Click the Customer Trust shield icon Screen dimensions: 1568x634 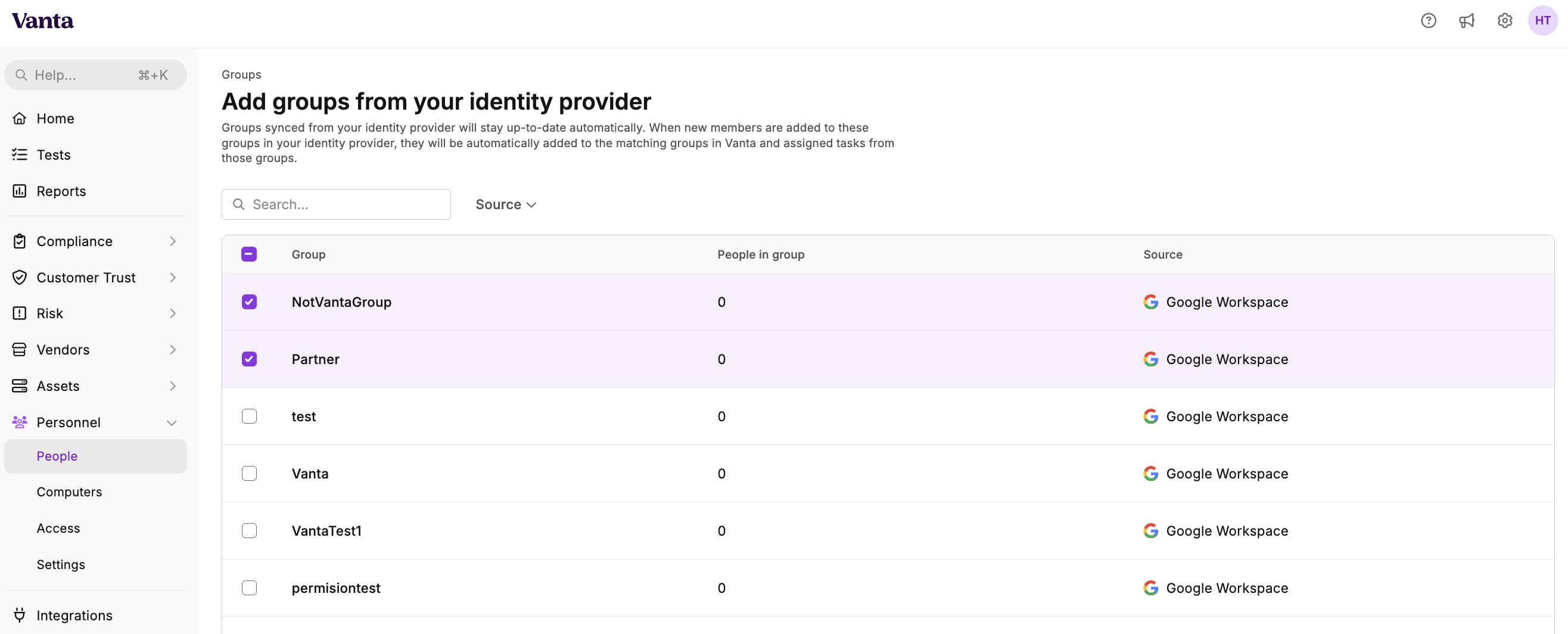pyautogui.click(x=20, y=278)
